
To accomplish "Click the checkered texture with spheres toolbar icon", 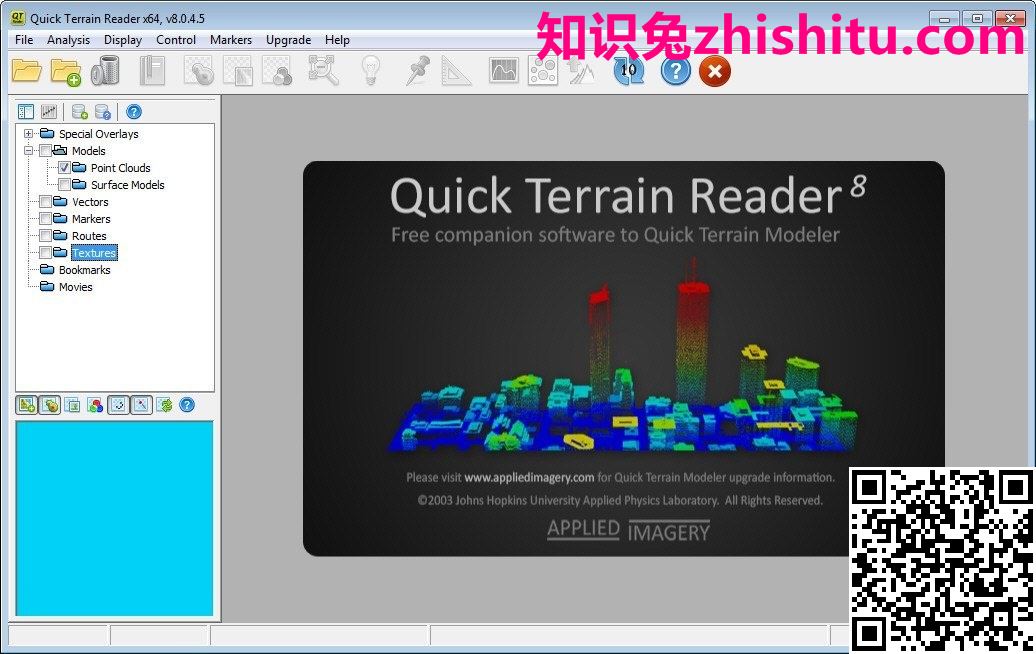I will (278, 71).
